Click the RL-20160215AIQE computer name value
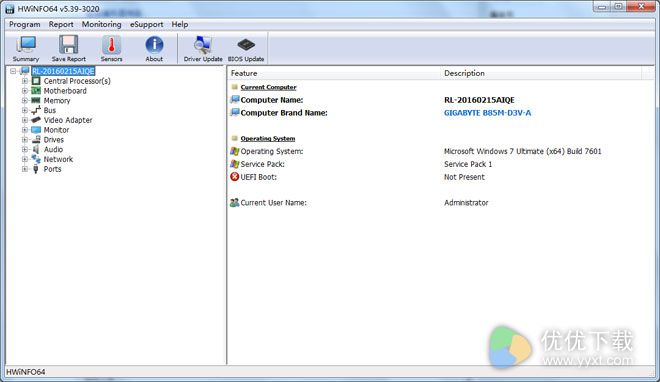Viewport: 660px width, 382px height. point(479,100)
